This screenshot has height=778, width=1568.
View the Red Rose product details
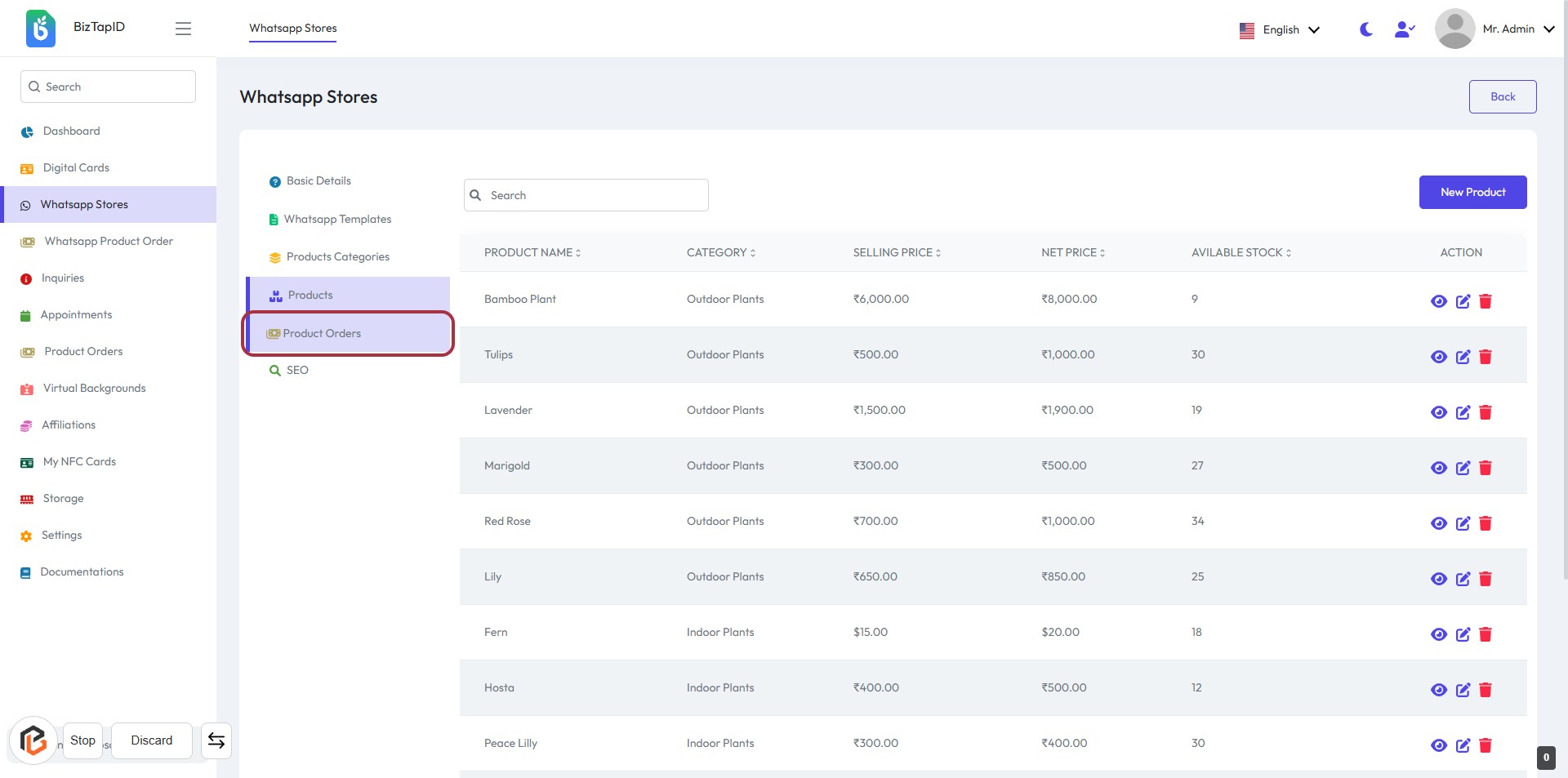(1439, 523)
